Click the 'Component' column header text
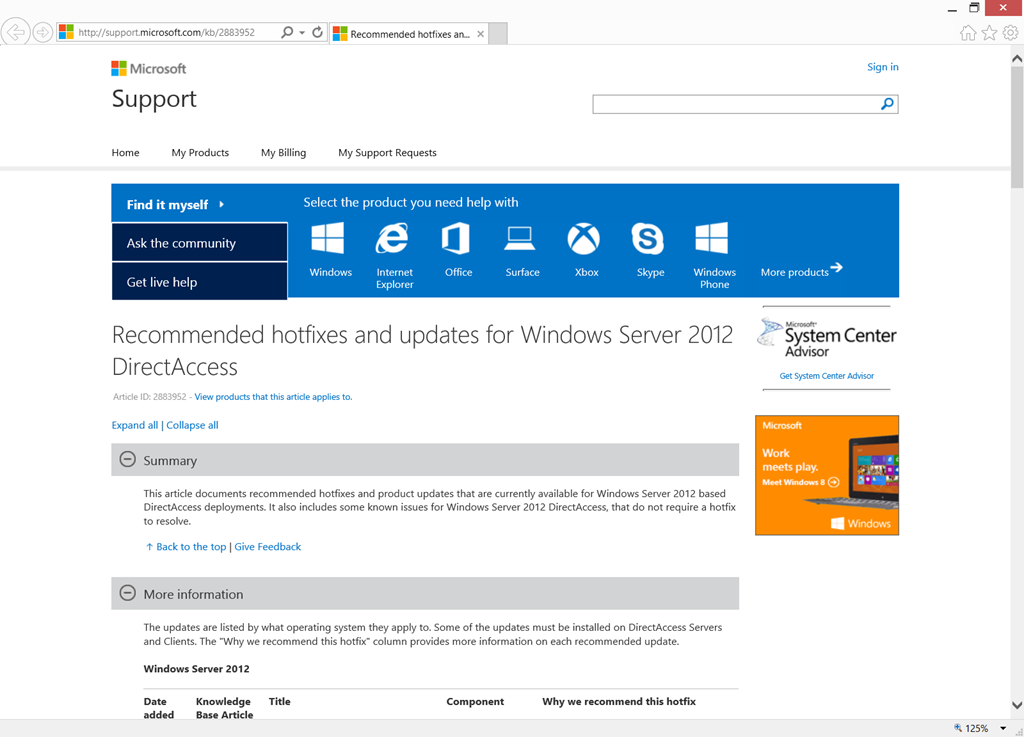 coord(475,702)
